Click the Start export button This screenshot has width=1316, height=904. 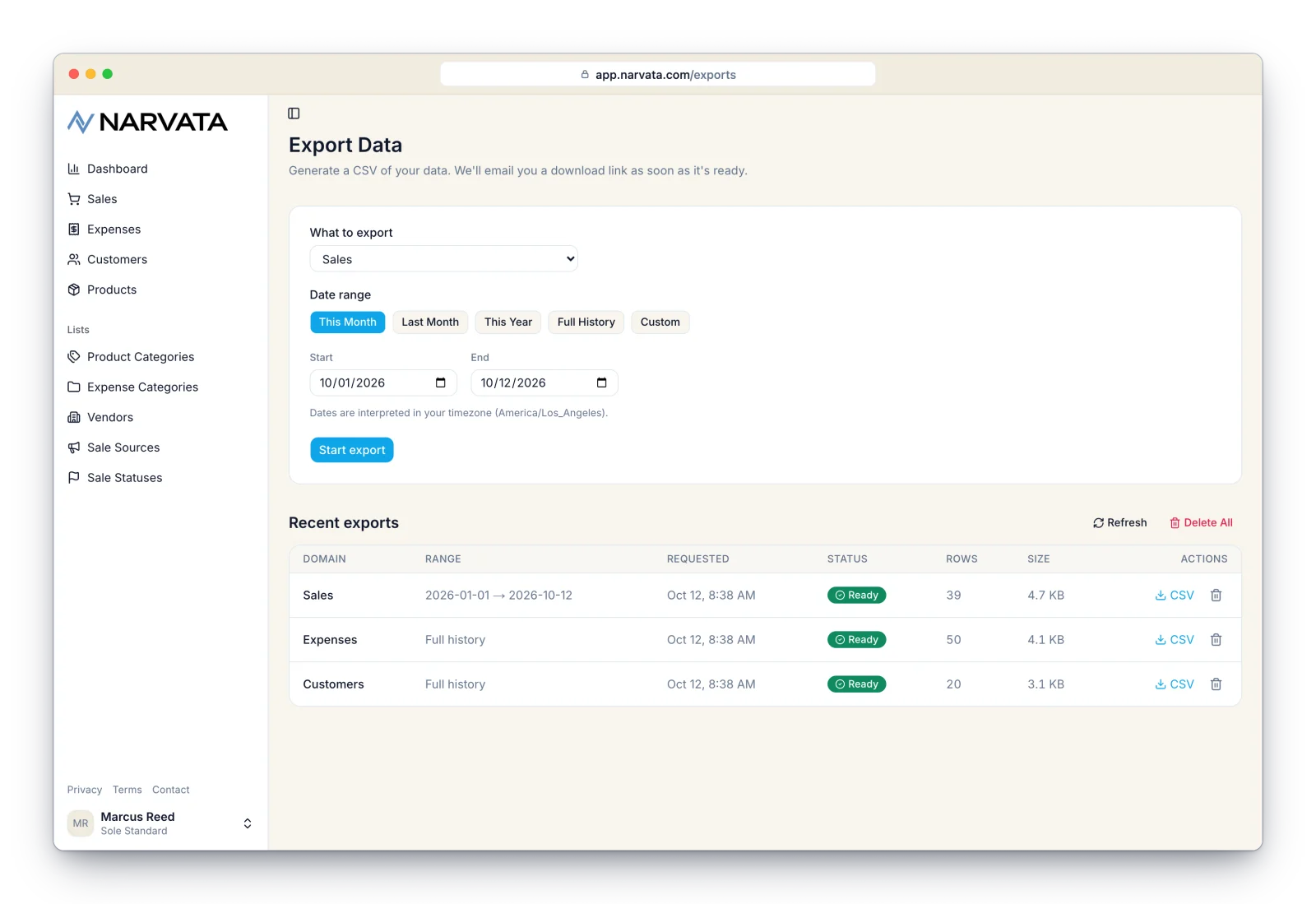coord(352,450)
